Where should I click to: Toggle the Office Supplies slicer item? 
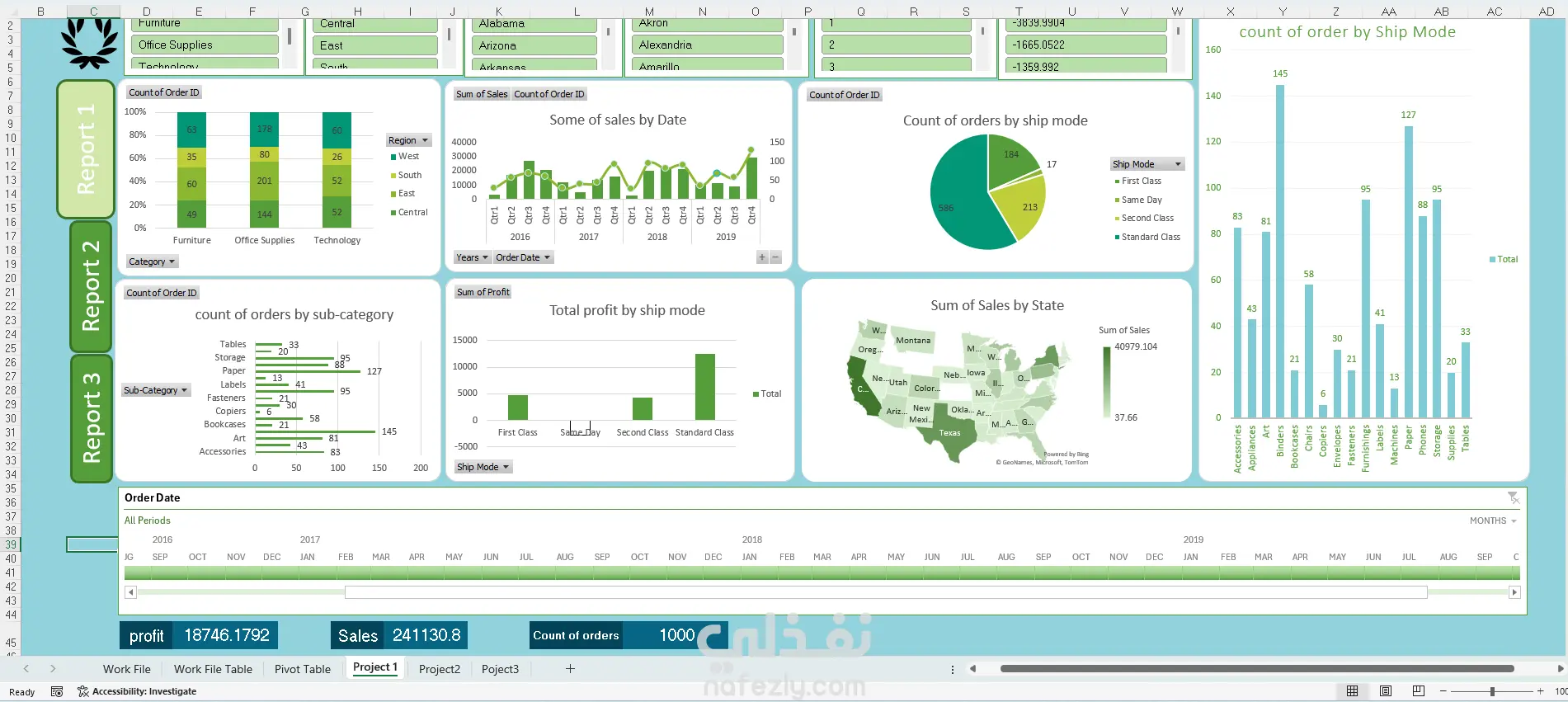[205, 45]
